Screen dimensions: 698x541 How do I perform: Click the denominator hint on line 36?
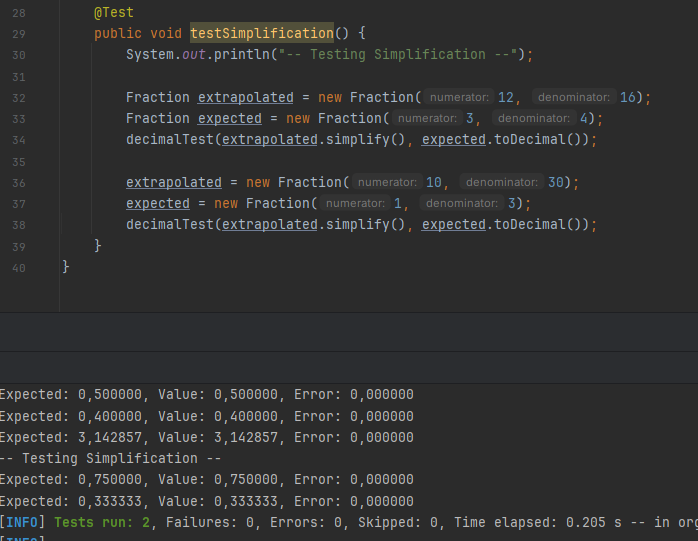pyautogui.click(x=501, y=183)
